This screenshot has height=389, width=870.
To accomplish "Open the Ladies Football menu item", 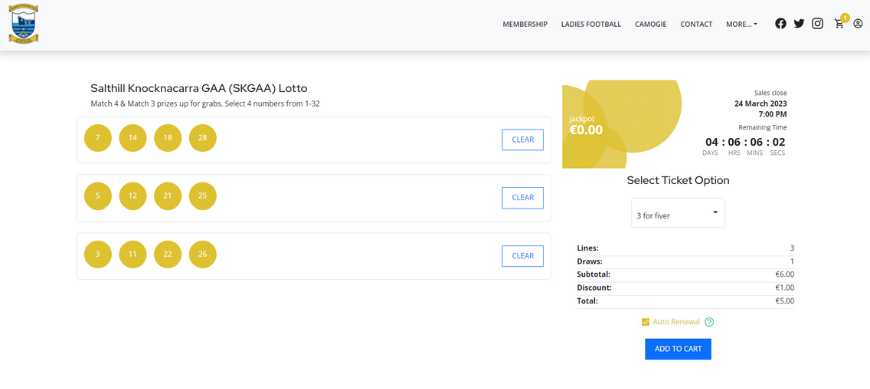I will click(x=591, y=24).
